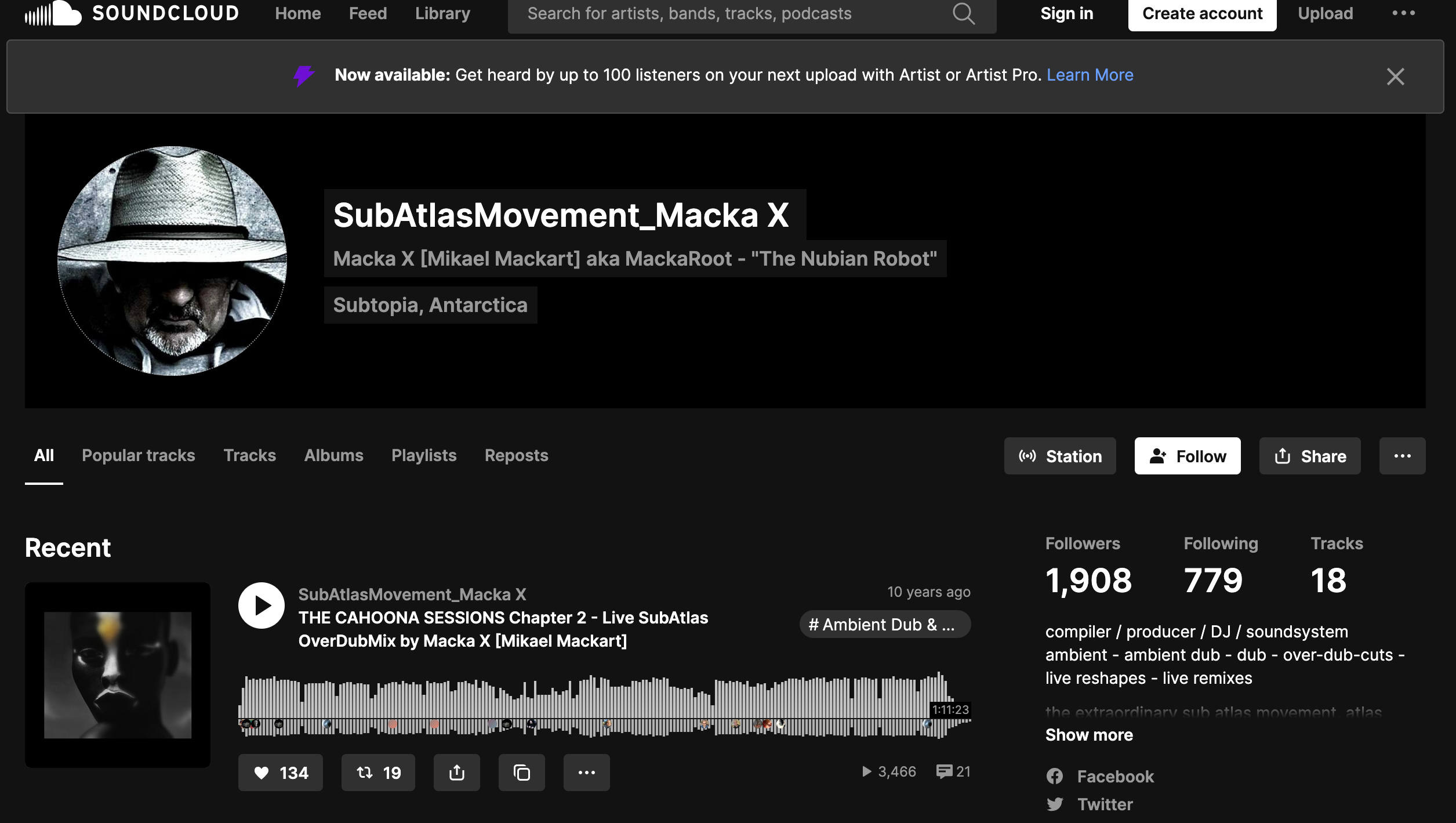The height and width of the screenshot is (823, 1456).
Task: Switch to the All tab
Action: pyautogui.click(x=44, y=456)
